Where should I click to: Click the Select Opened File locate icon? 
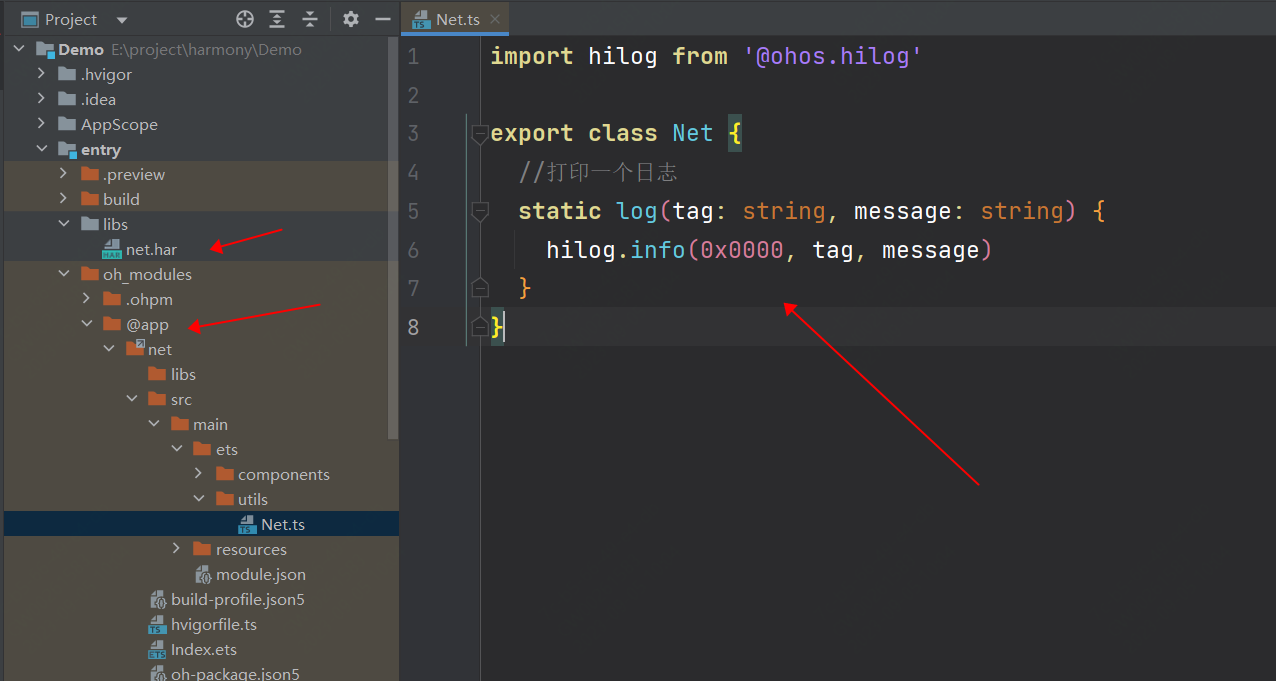[245, 19]
